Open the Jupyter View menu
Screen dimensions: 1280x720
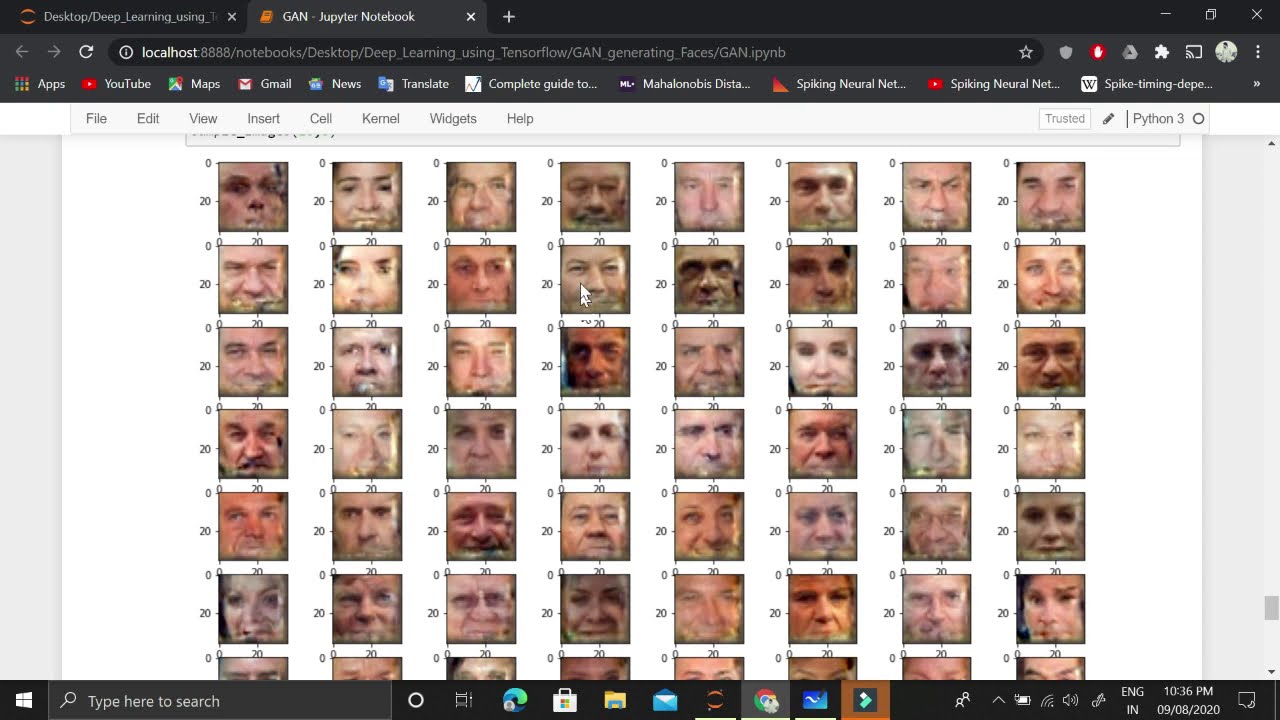click(203, 118)
